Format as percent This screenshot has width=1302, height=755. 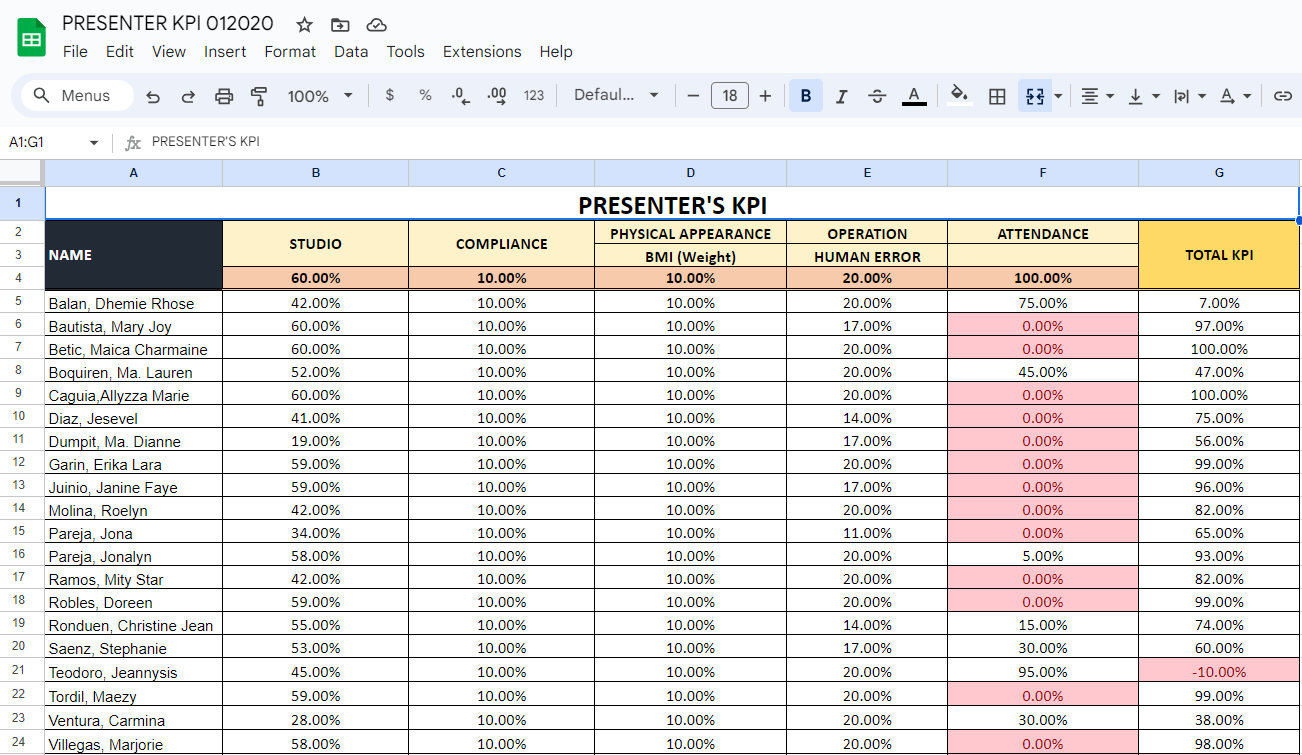(x=425, y=96)
